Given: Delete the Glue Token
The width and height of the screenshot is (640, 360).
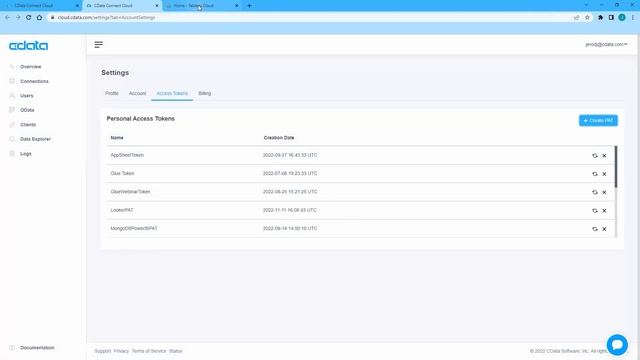Looking at the screenshot, I should 604,174.
